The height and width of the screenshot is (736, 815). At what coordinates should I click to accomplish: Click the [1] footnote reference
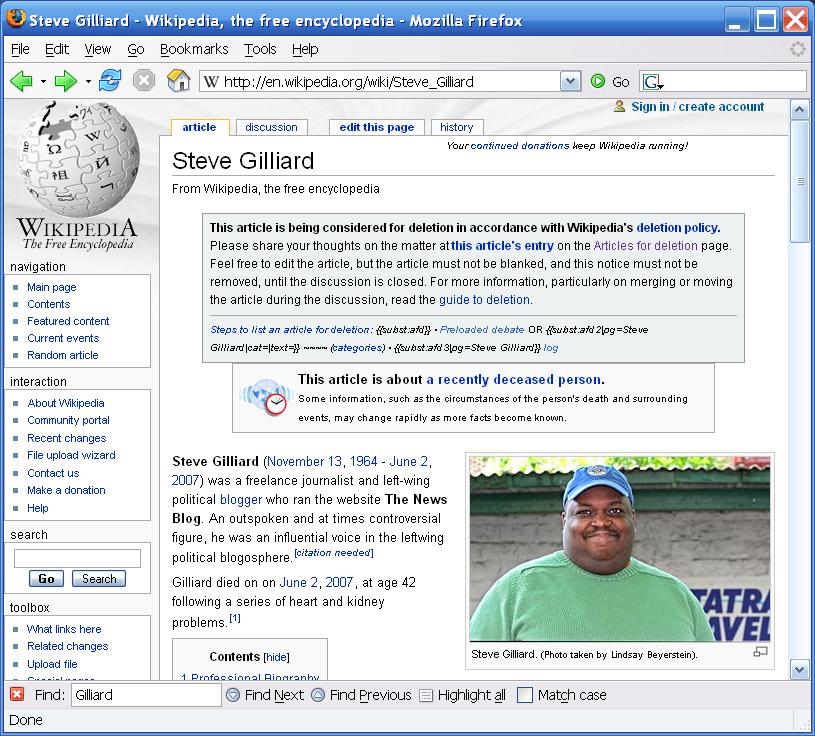(x=235, y=618)
